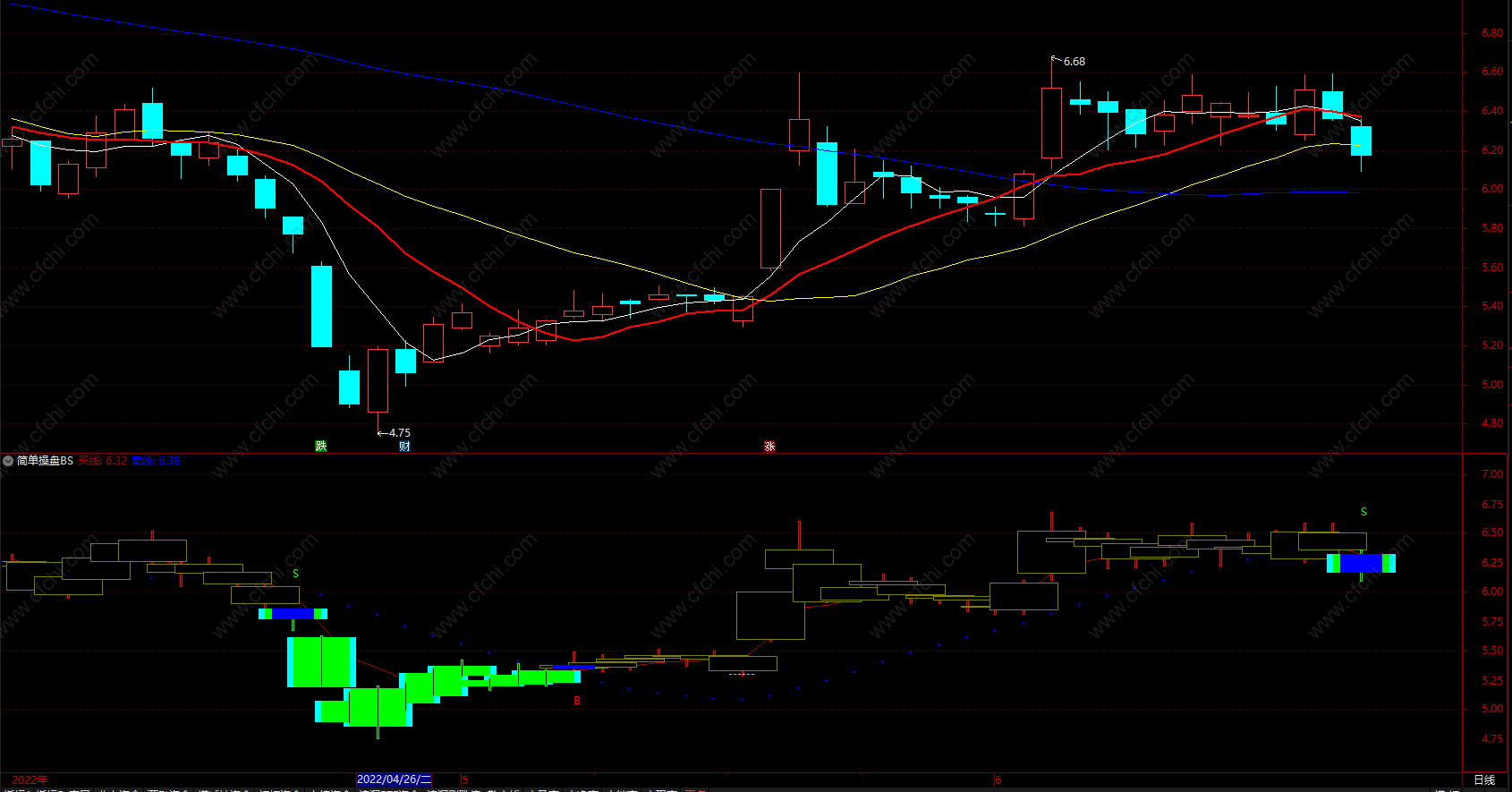1512x792 pixels.
Task: Click the 6.80 price axis label
Action: [x=1492, y=33]
